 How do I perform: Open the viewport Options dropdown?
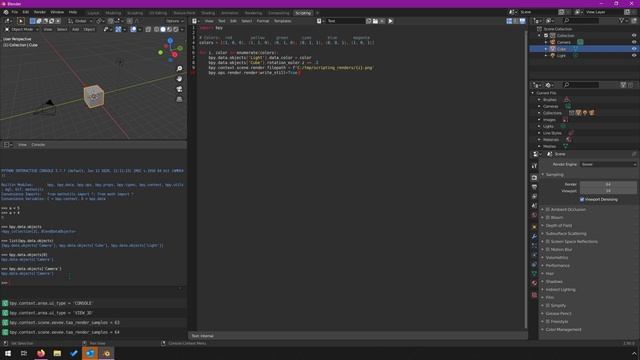pos(174,21)
